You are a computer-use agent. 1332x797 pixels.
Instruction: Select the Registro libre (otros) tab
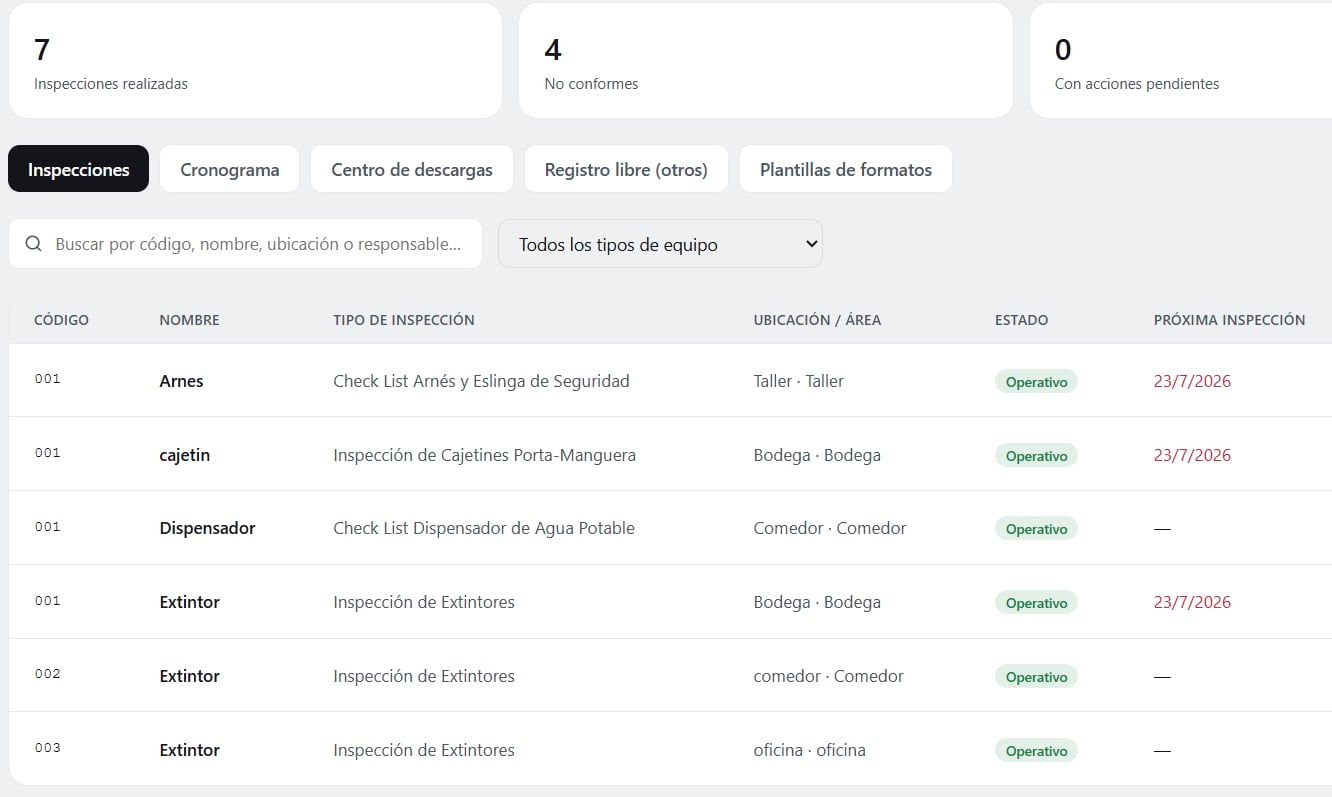626,169
